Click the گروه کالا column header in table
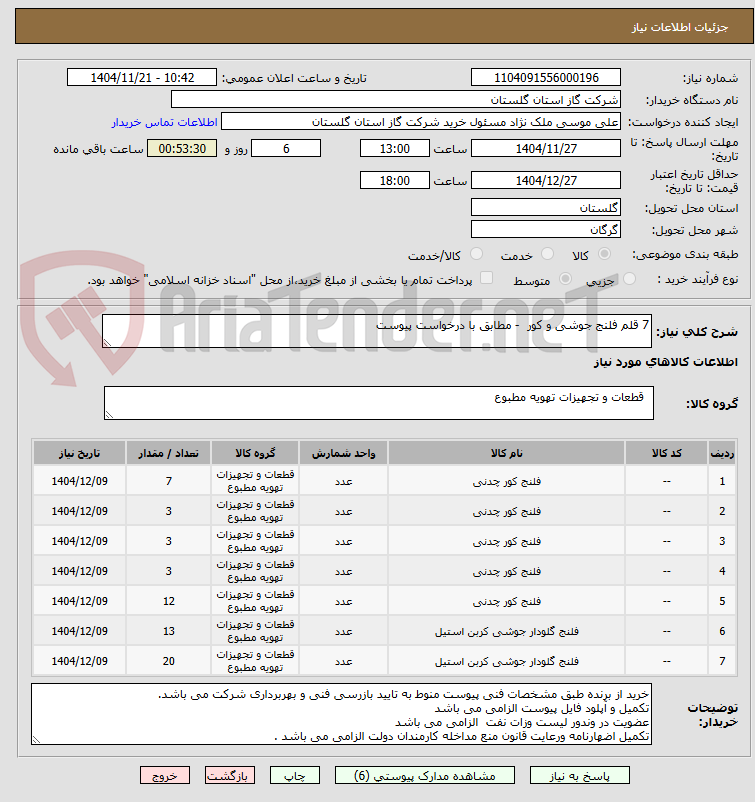The width and height of the screenshot is (755, 802). pyautogui.click(x=255, y=453)
